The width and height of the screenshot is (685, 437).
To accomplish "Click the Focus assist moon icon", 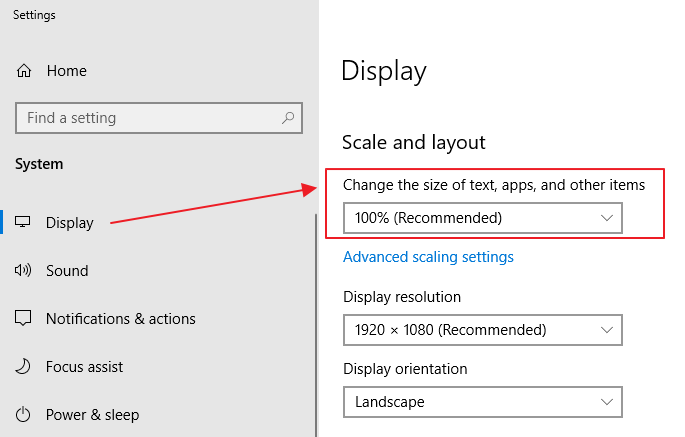I will click(24, 367).
